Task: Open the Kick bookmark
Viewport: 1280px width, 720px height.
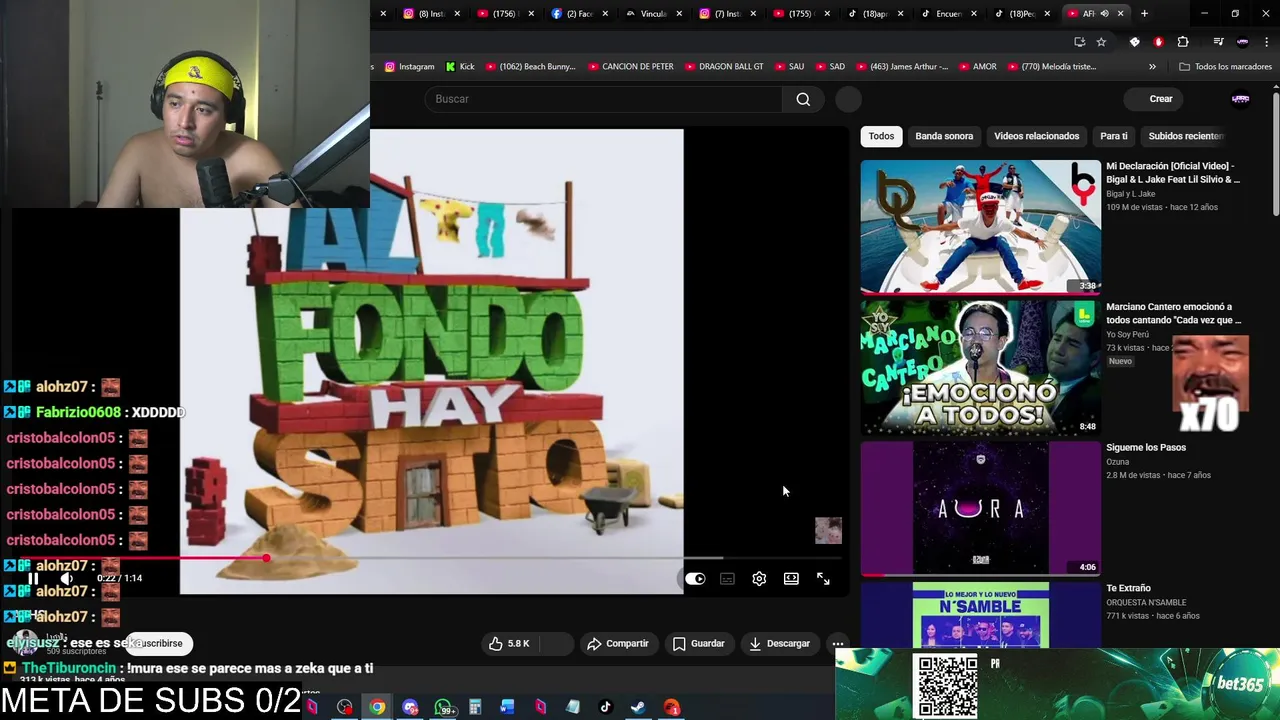Action: coord(460,66)
